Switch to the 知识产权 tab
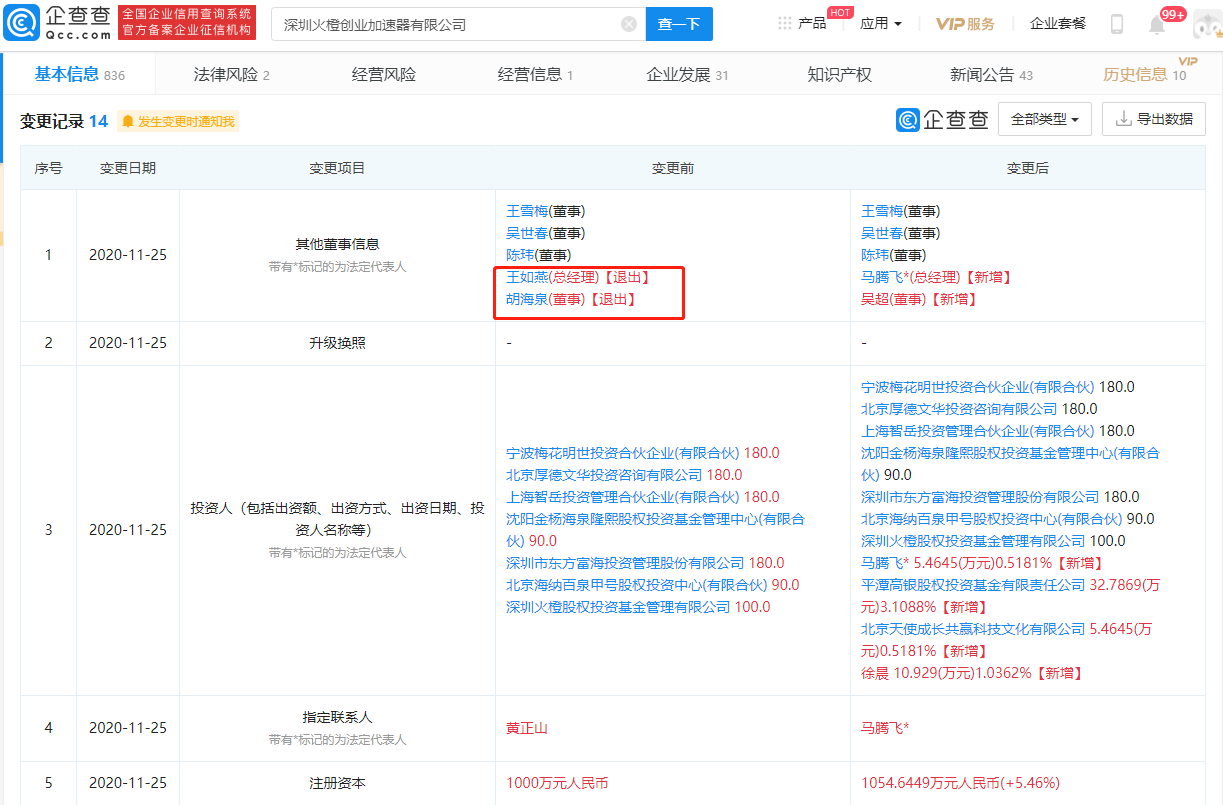The width and height of the screenshot is (1223, 805). tap(839, 75)
